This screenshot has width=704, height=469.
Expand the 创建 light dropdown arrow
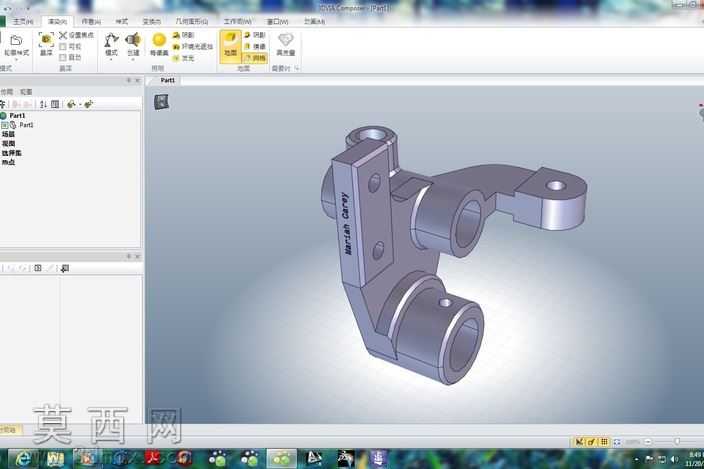point(133,59)
